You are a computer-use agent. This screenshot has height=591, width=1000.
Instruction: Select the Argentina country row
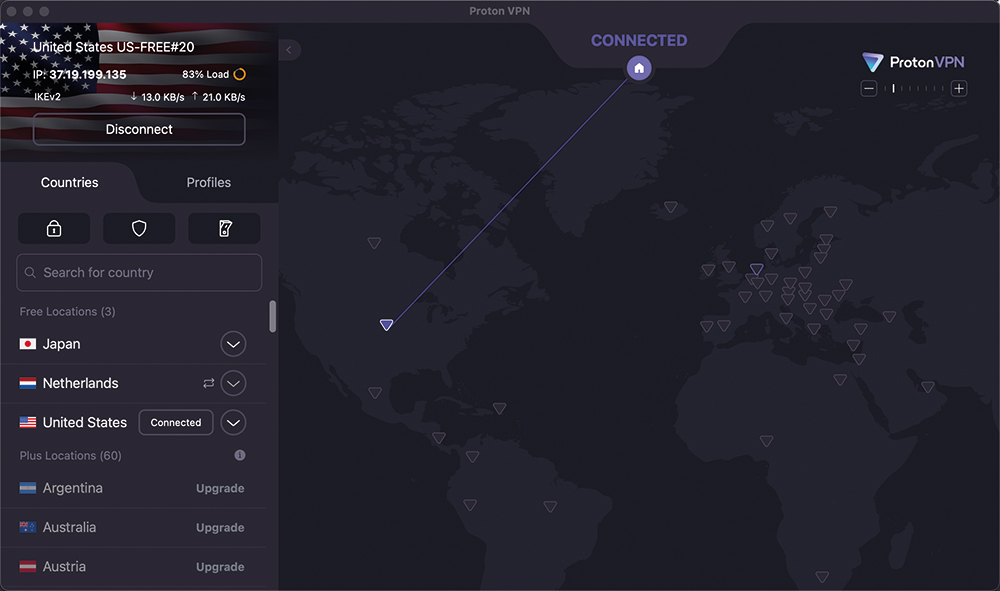point(133,488)
